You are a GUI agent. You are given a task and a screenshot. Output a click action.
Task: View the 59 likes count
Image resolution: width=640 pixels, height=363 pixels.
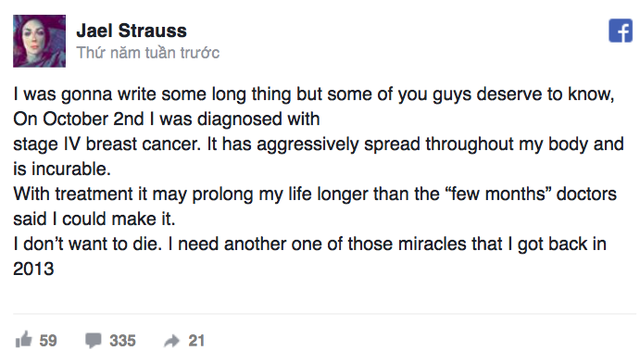(48, 341)
